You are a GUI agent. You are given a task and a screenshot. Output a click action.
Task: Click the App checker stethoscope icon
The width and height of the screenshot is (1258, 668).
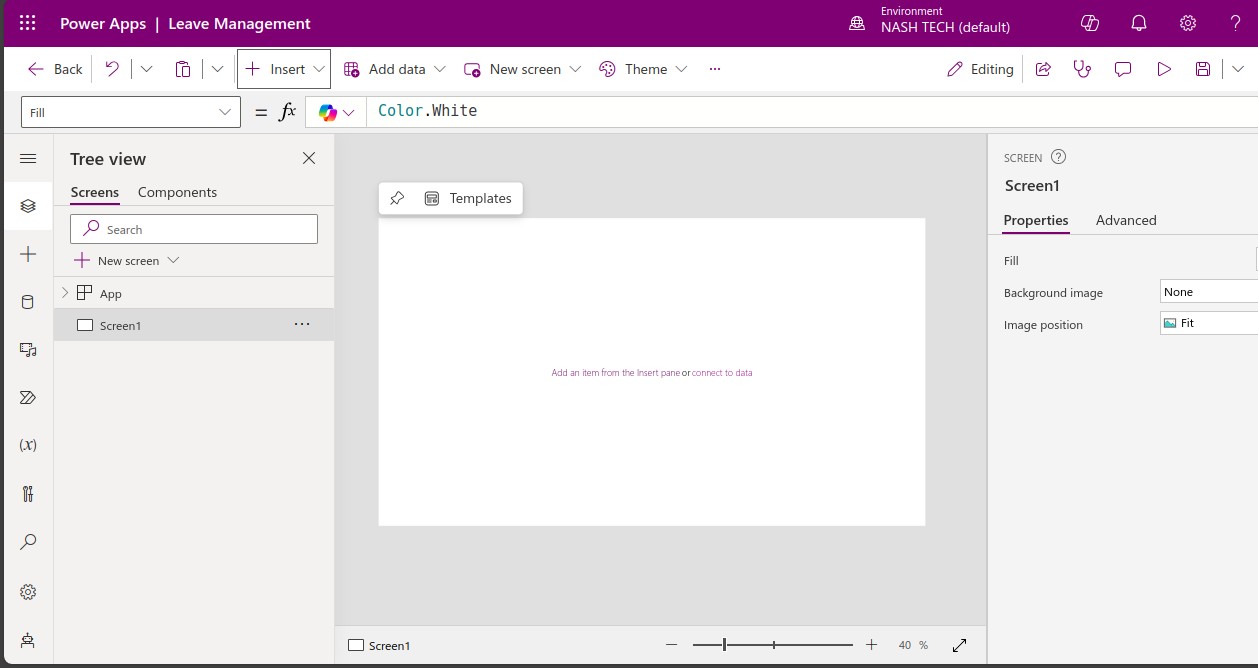coord(1082,69)
